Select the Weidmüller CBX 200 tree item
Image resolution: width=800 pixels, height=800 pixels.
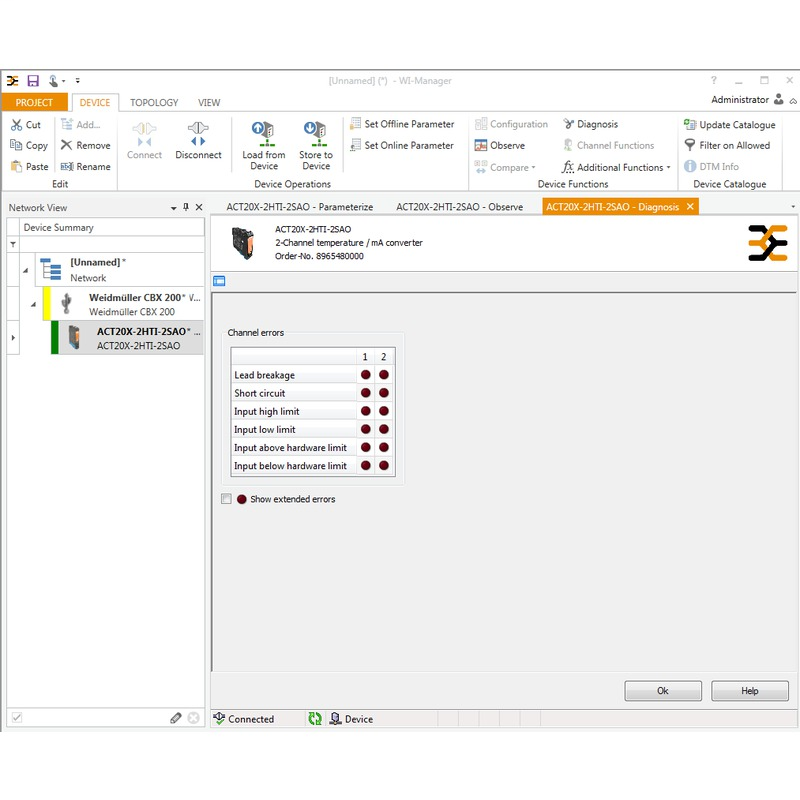tap(123, 304)
